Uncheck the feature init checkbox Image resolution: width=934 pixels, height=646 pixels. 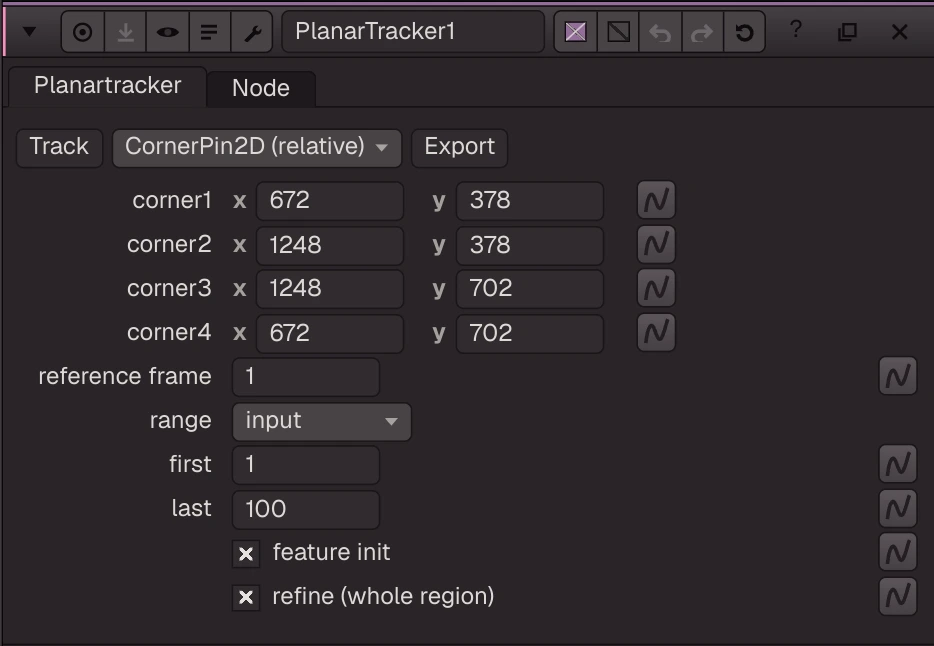click(x=246, y=554)
